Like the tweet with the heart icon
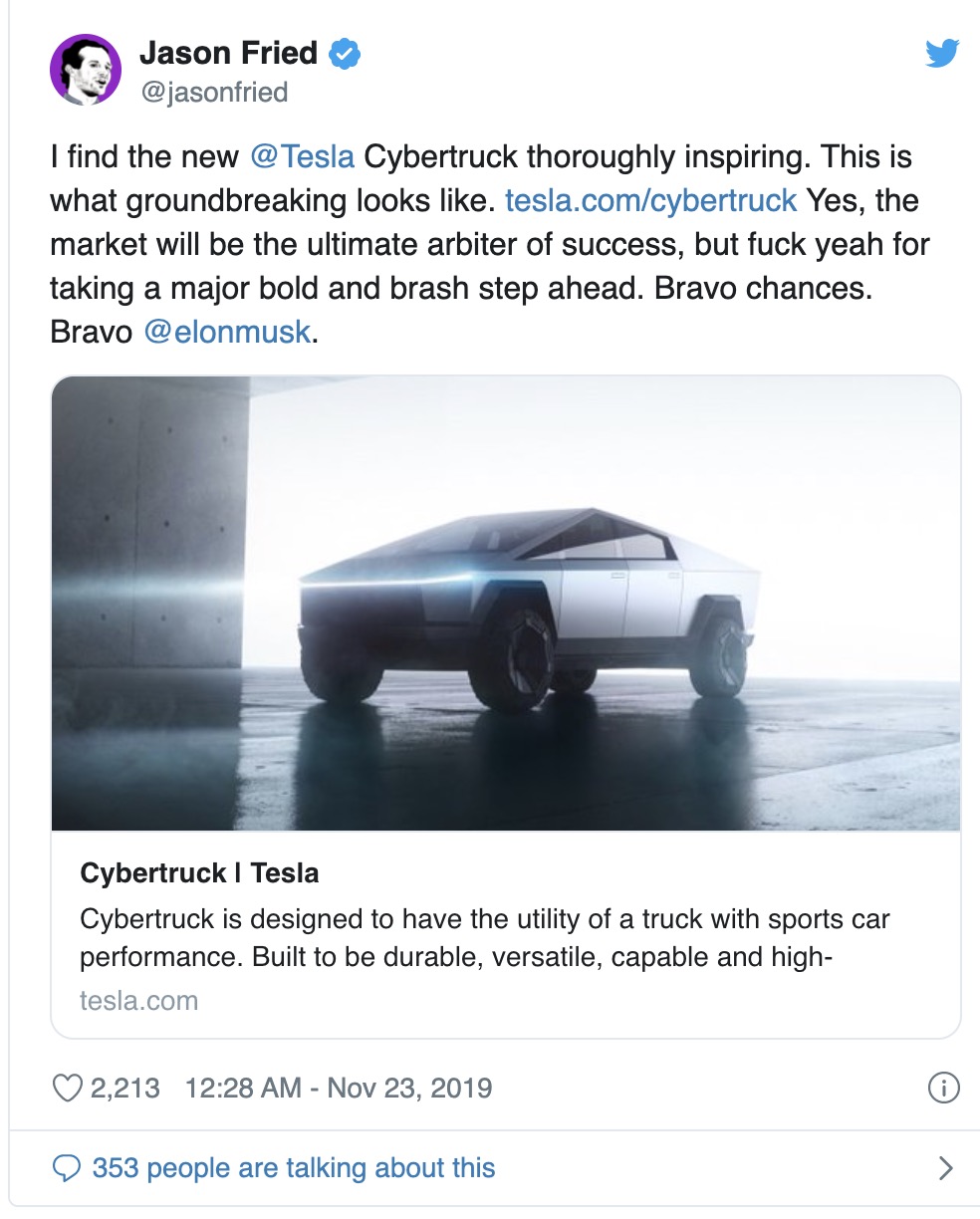This screenshot has height=1219, width=980. (67, 1088)
